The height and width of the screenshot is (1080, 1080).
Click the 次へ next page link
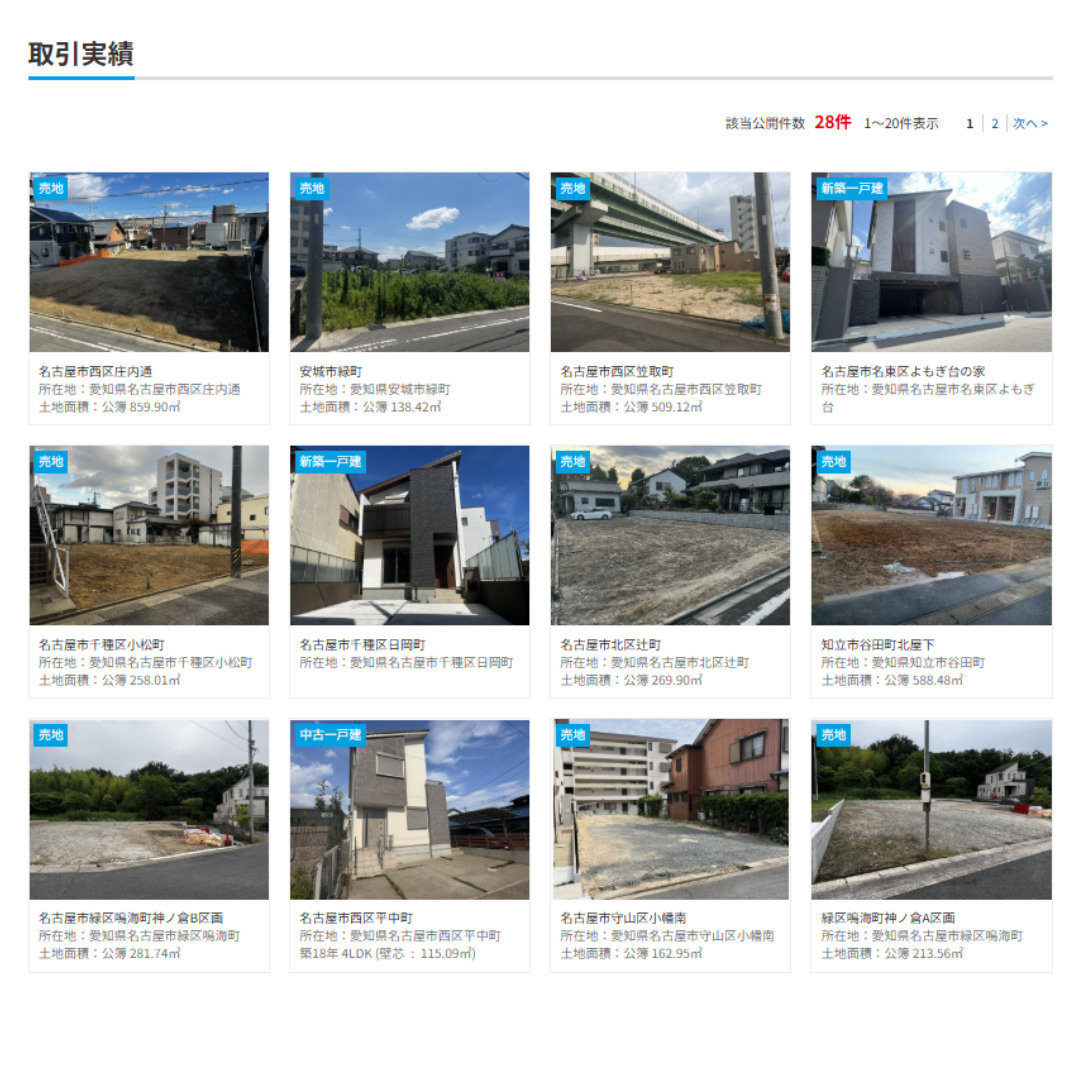[x=1030, y=124]
